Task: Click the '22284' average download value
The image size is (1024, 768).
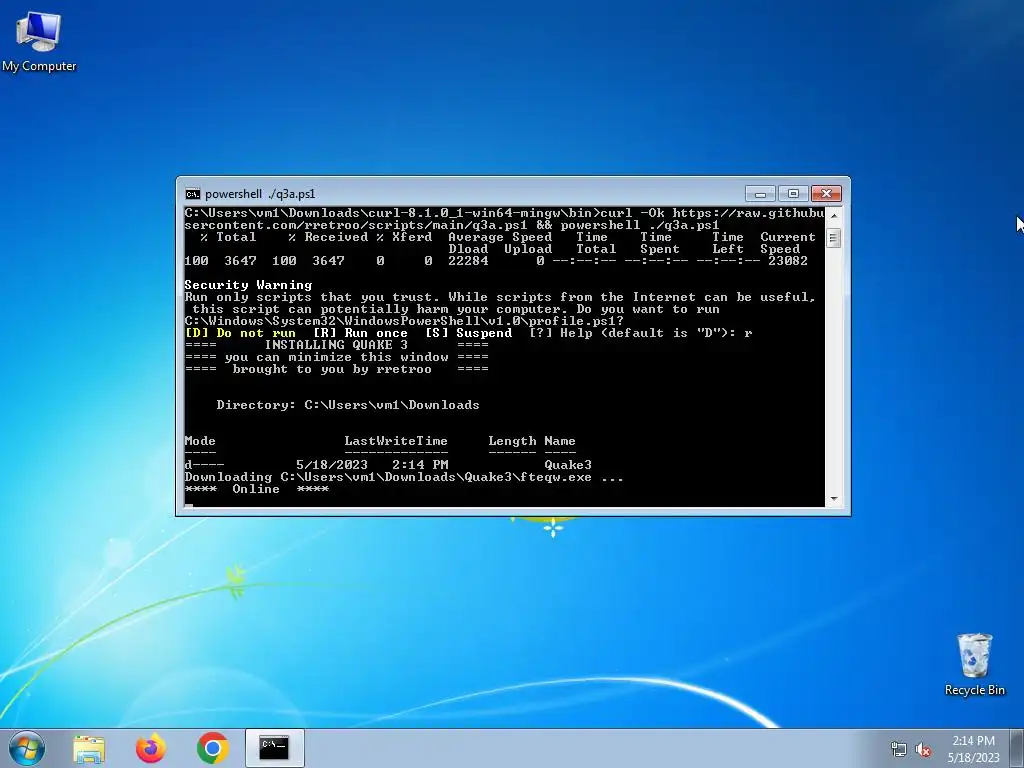Action: (468, 261)
